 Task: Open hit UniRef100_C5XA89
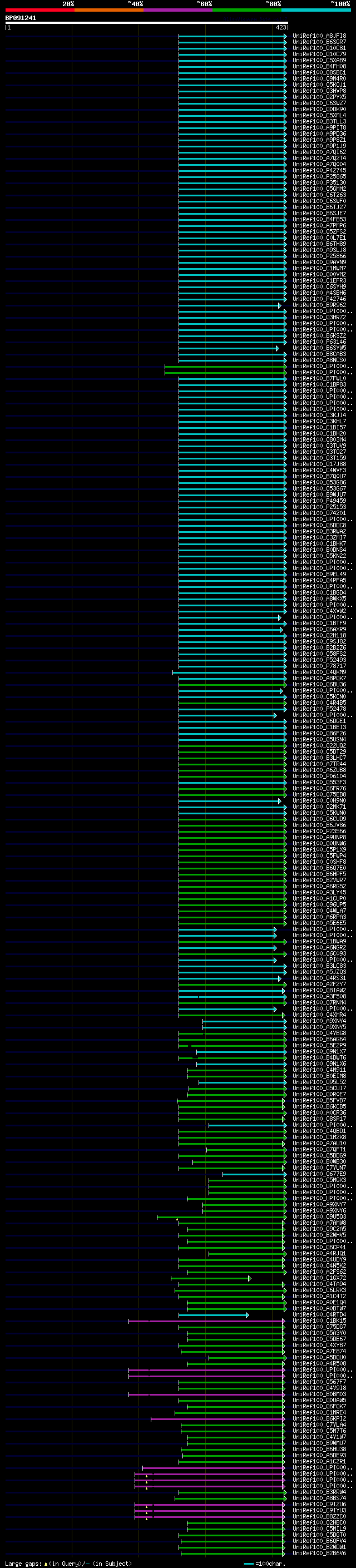[x=319, y=60]
